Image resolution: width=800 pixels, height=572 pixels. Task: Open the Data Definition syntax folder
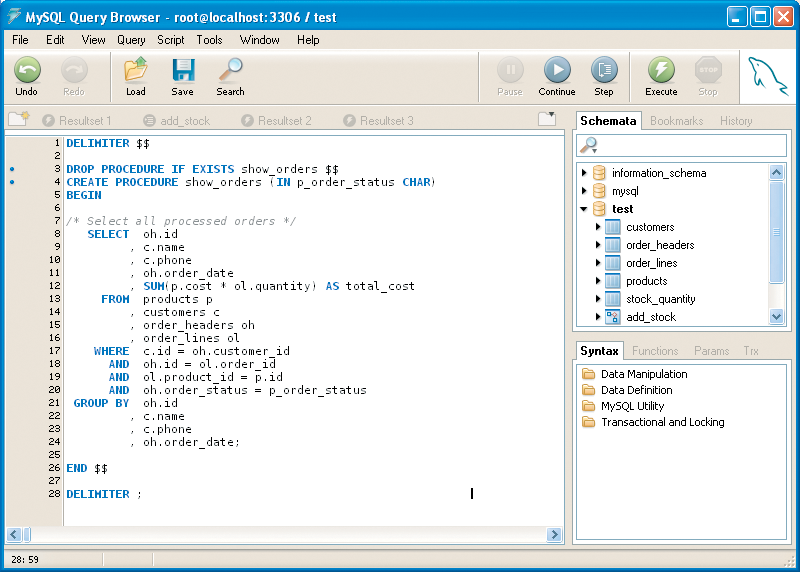click(x=589, y=390)
